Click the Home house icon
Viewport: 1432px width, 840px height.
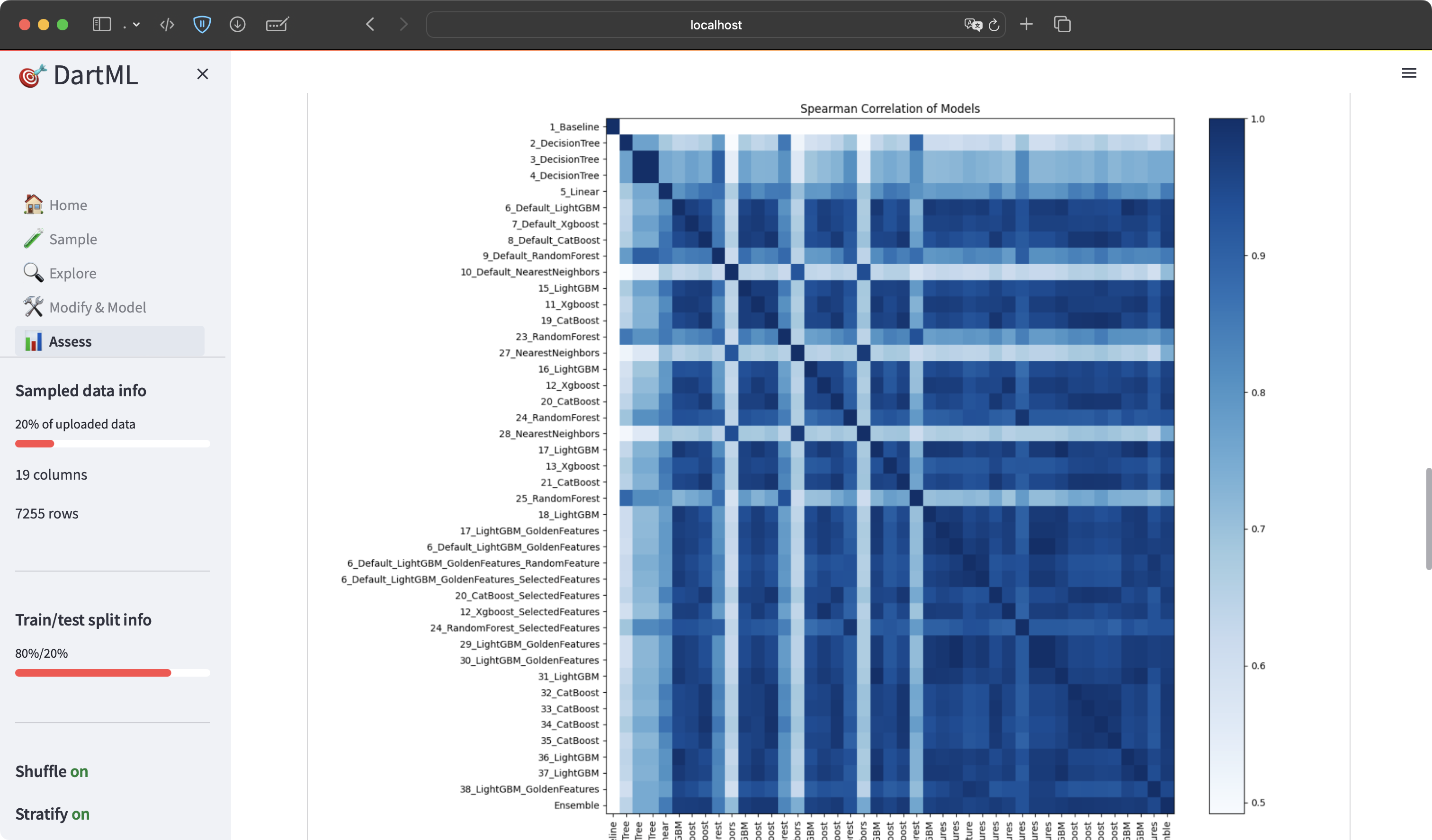33,204
